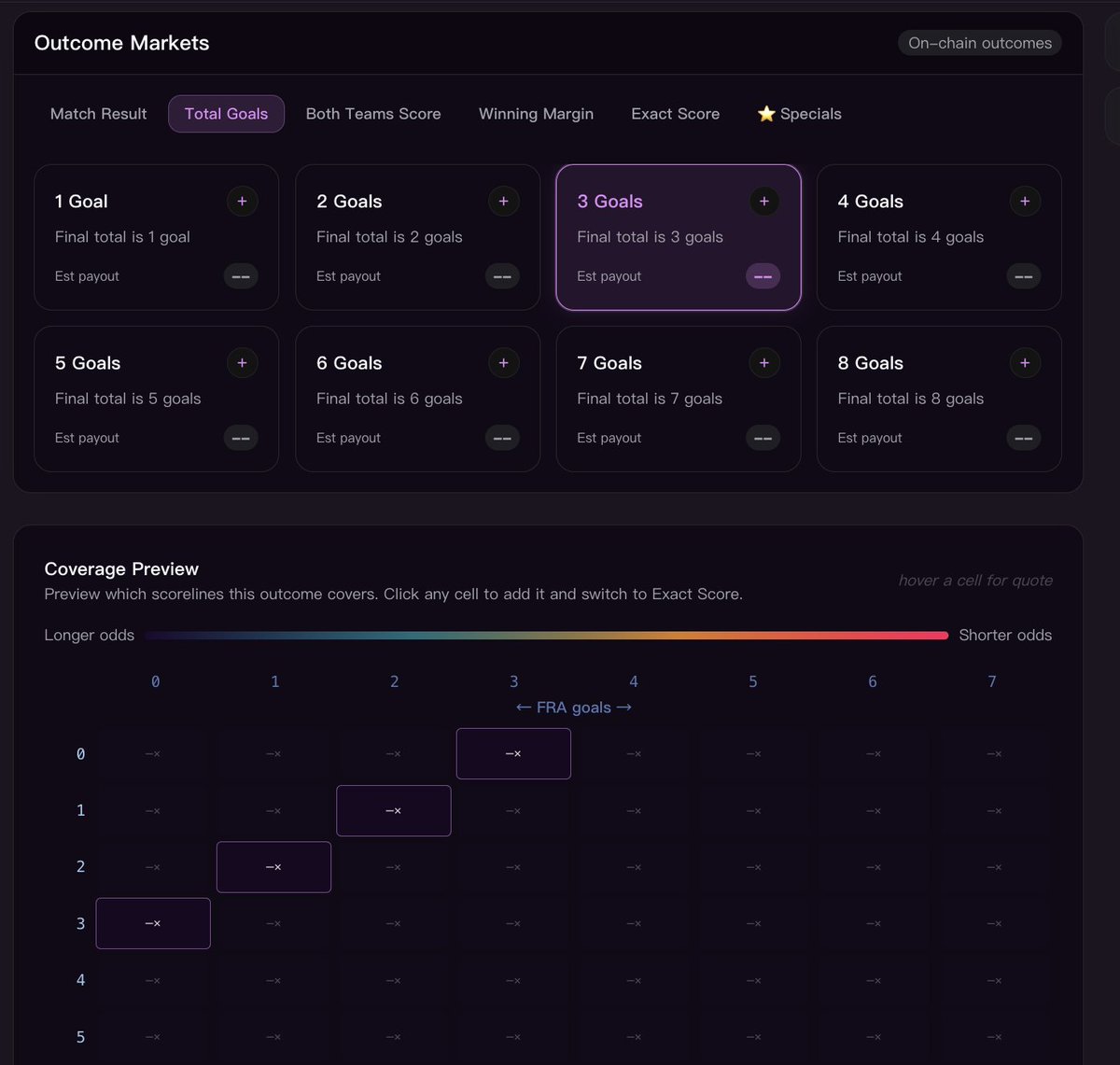Add 8 Goals outcome via plus icon
Screen dimensions: 1120x1065
[1024, 362]
